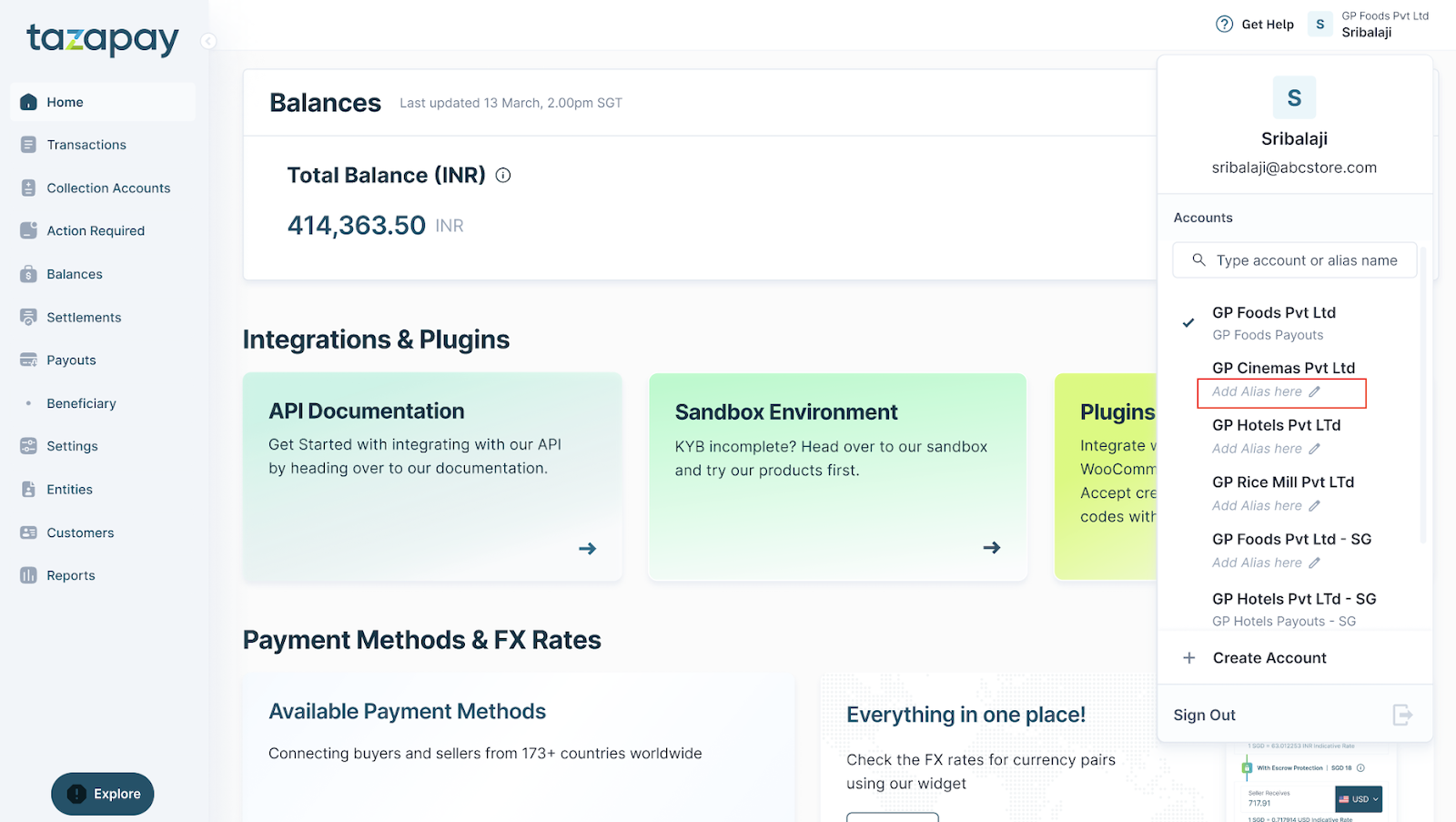This screenshot has width=1456, height=822.
Task: Select GP Foods Pvt Ltd account
Action: 1274,312
